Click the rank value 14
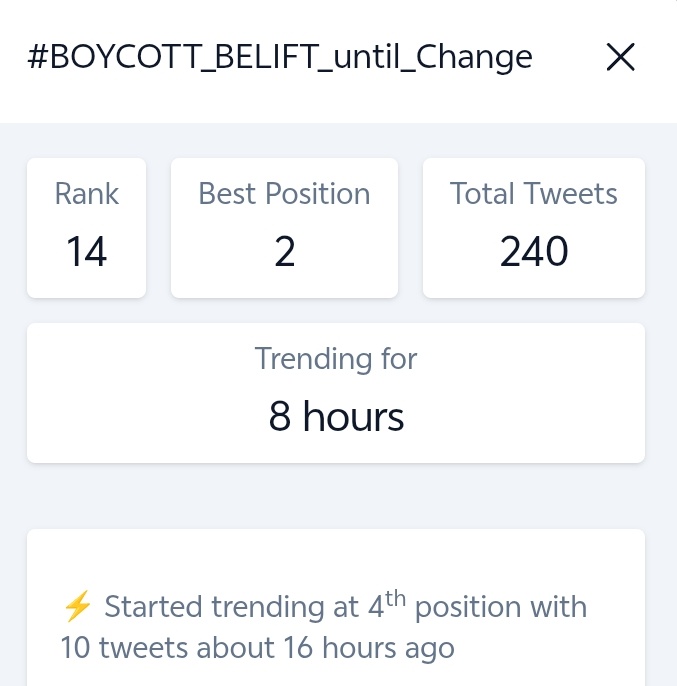This screenshot has width=677, height=686. click(86, 252)
